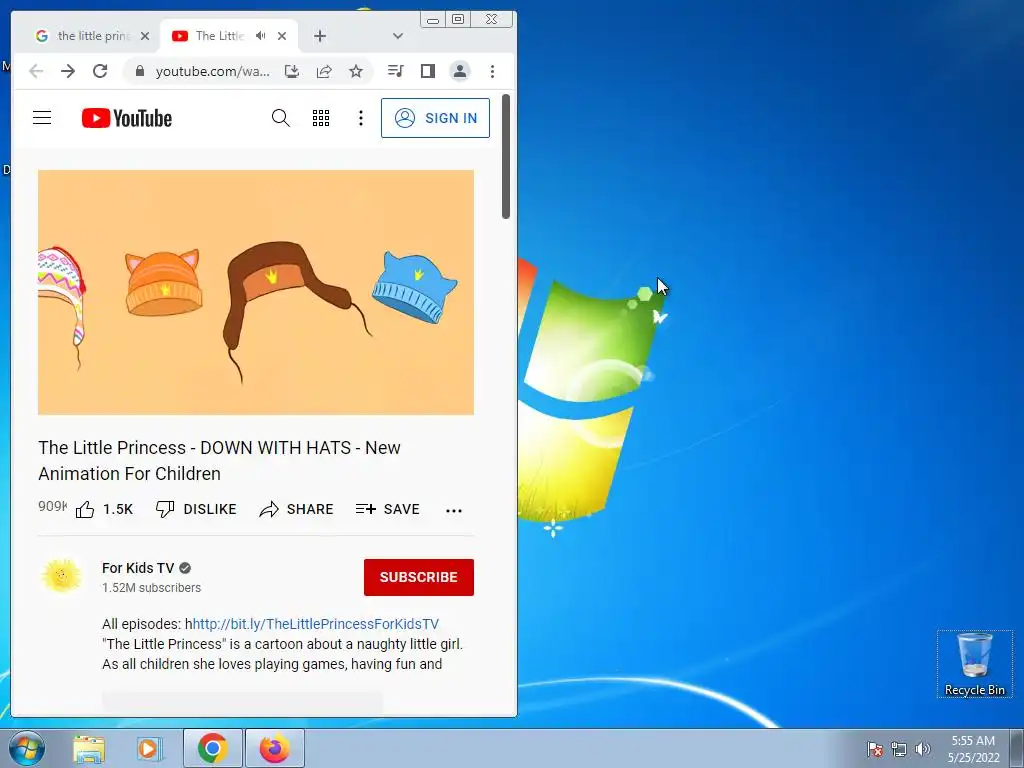This screenshot has height=768, width=1024.
Task: Close the YouTube tab
Action: pyautogui.click(x=281, y=36)
